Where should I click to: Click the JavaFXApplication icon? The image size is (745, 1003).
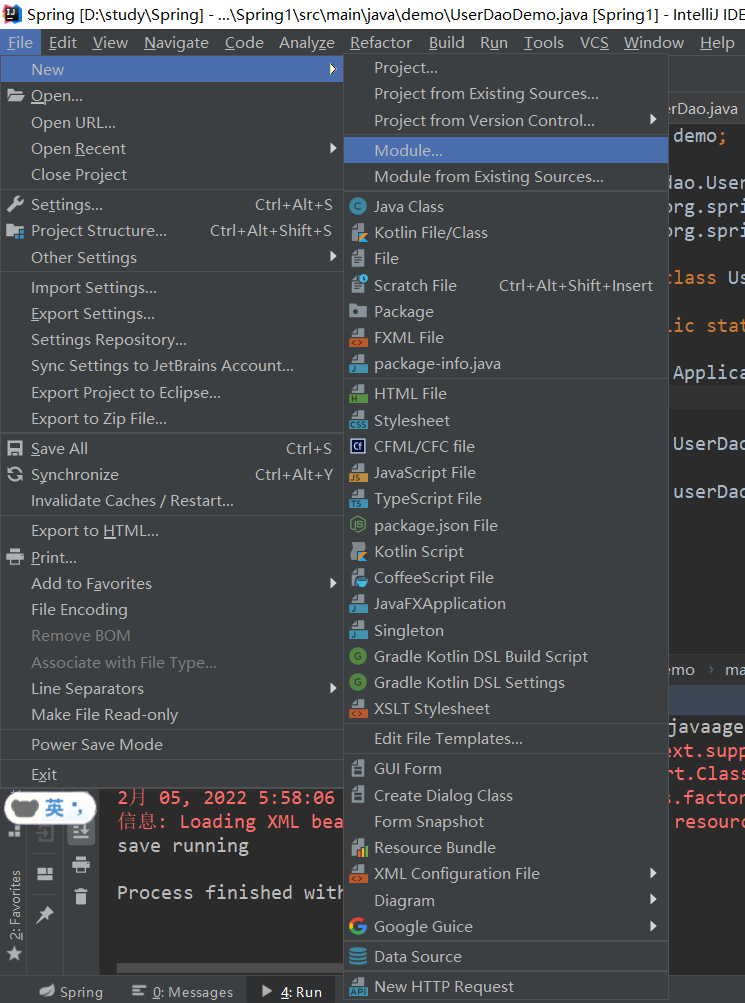pos(358,604)
